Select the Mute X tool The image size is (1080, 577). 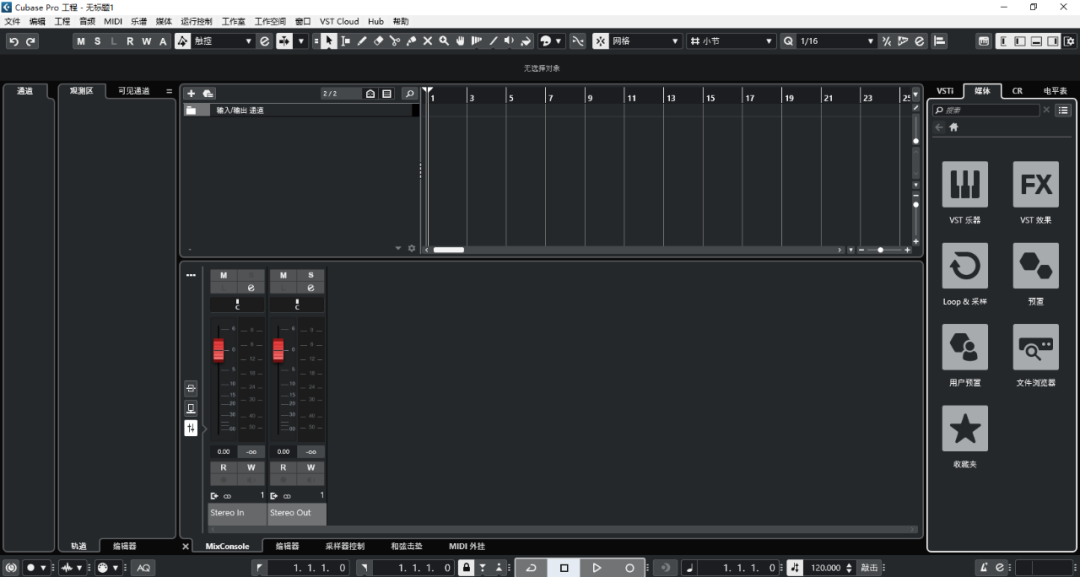[x=428, y=41]
